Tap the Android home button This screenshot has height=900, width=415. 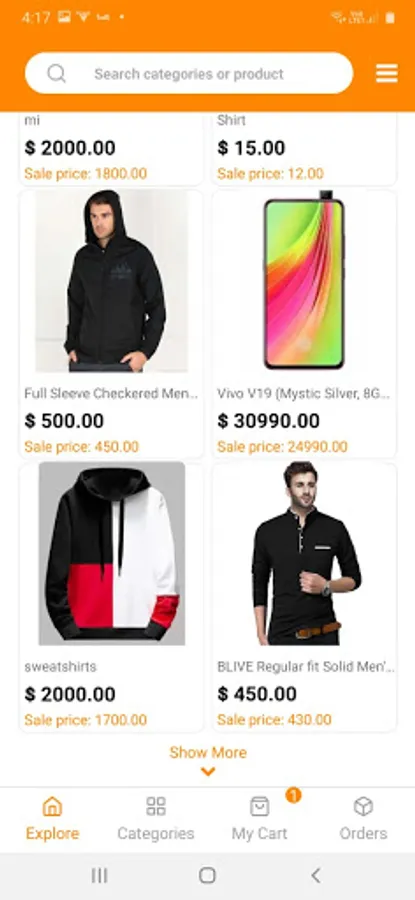pos(207,875)
